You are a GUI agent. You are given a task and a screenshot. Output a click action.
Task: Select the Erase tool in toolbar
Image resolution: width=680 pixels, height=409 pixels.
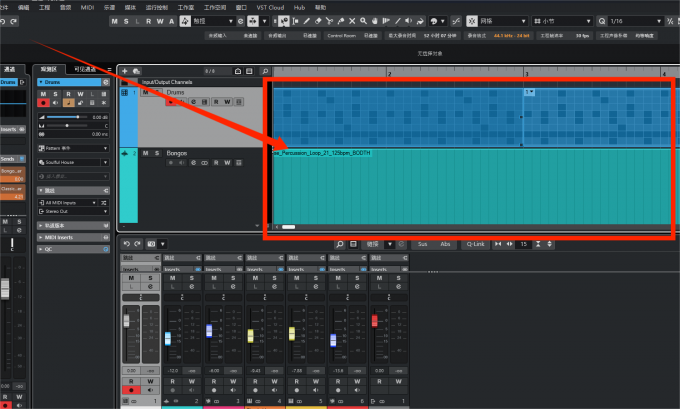[x=318, y=21]
